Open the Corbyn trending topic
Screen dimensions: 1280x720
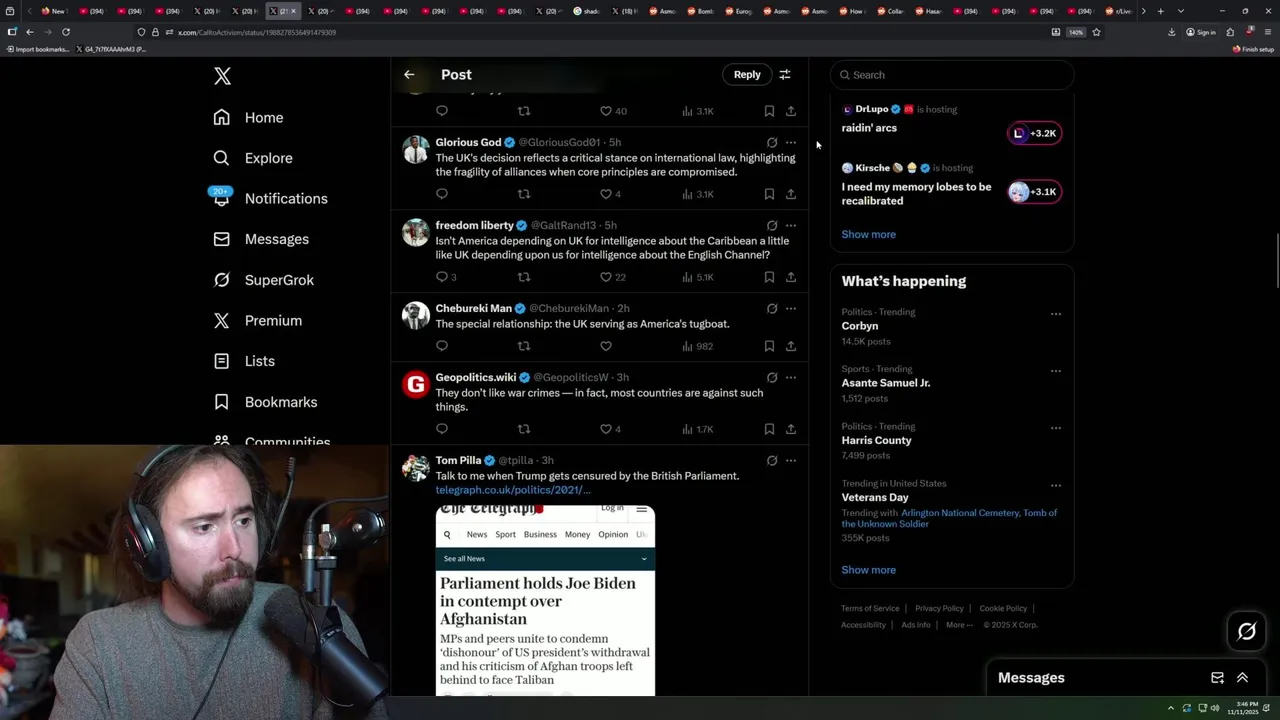(860, 326)
